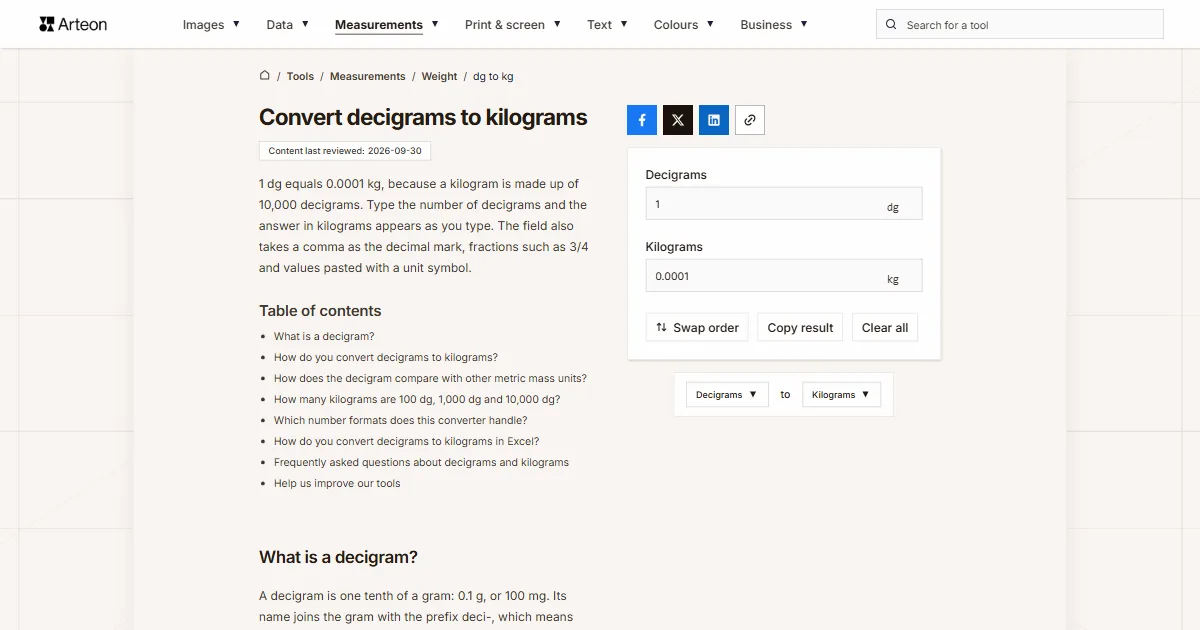Open the Text menu

point(607,24)
